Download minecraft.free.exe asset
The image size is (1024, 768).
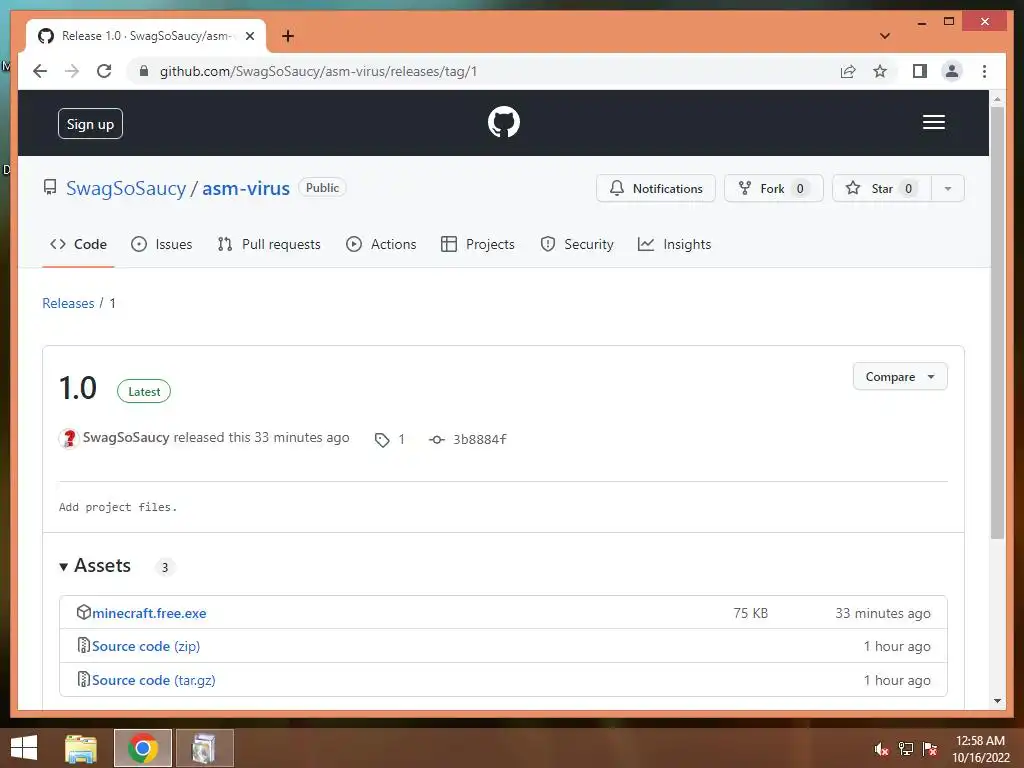pos(149,613)
